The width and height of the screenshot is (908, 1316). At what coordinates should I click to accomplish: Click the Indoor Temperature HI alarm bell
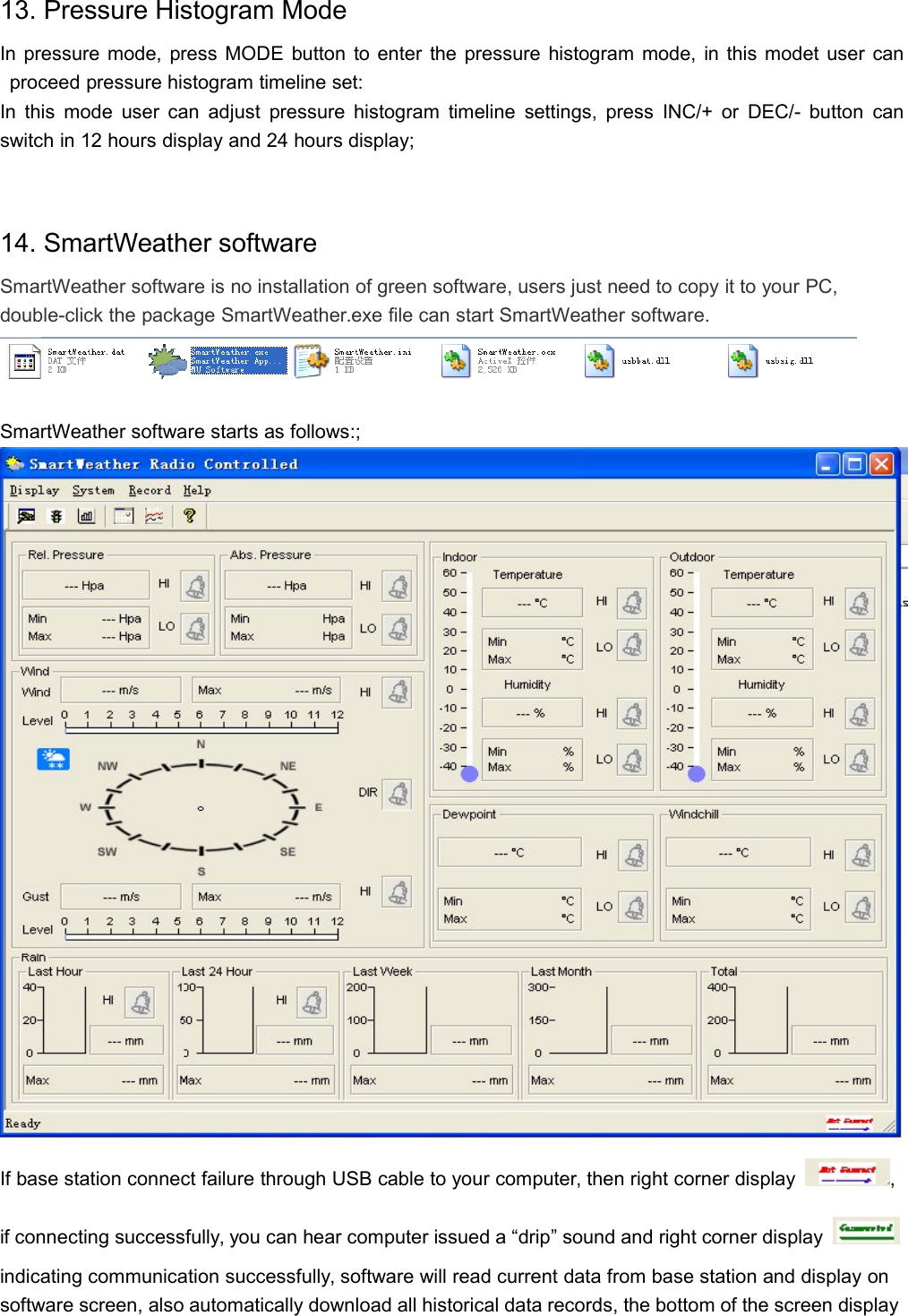click(x=633, y=603)
